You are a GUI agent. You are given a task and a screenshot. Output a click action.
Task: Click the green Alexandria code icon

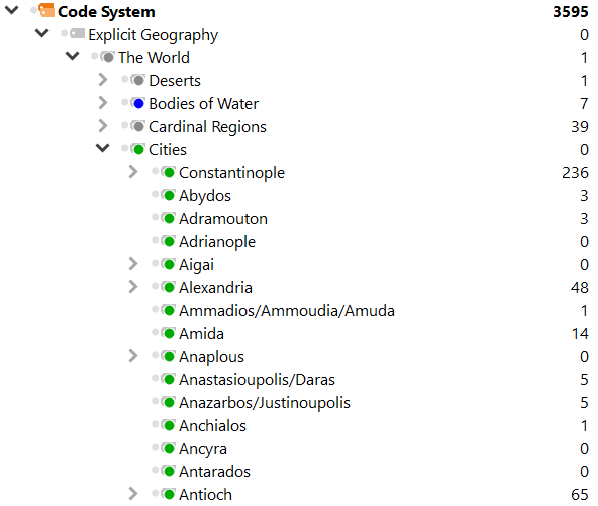[x=168, y=287]
